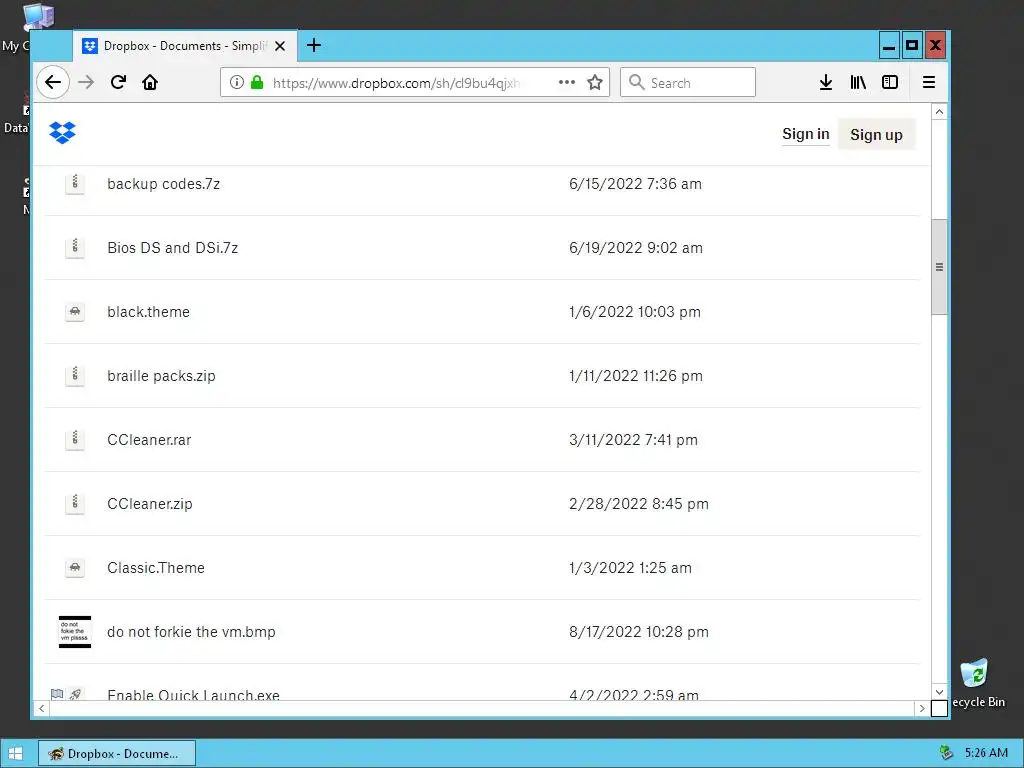Select the Dropbox - Documents tab
The image size is (1024, 768).
click(x=185, y=46)
